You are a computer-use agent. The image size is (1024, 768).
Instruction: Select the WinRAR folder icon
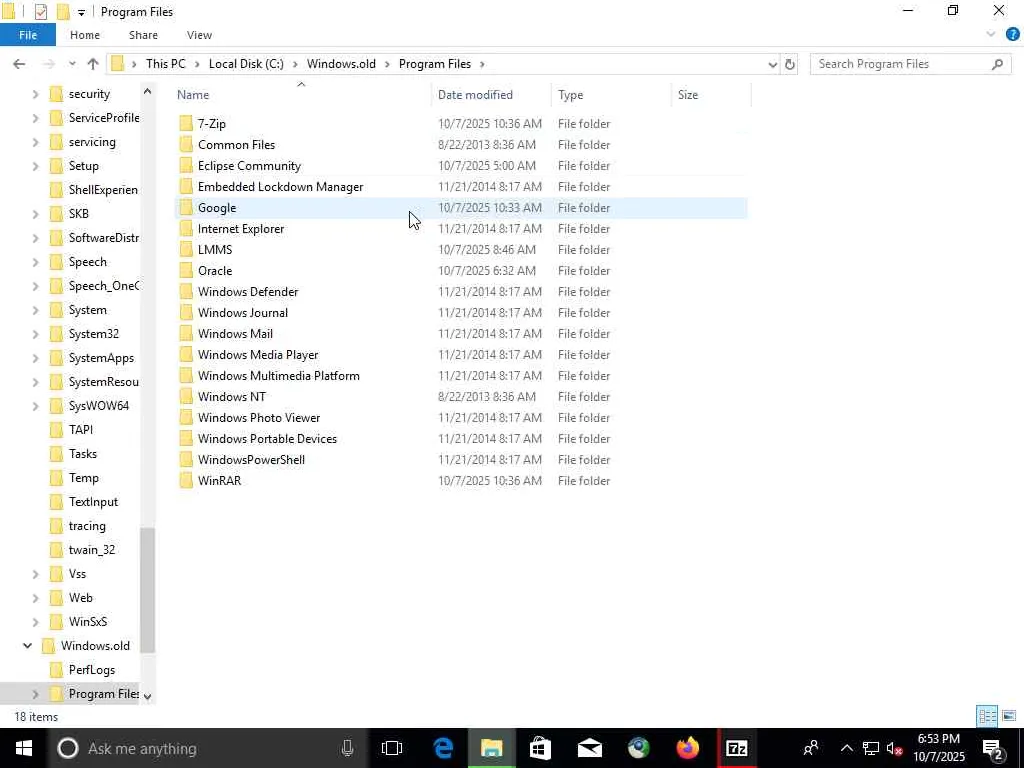tap(186, 481)
